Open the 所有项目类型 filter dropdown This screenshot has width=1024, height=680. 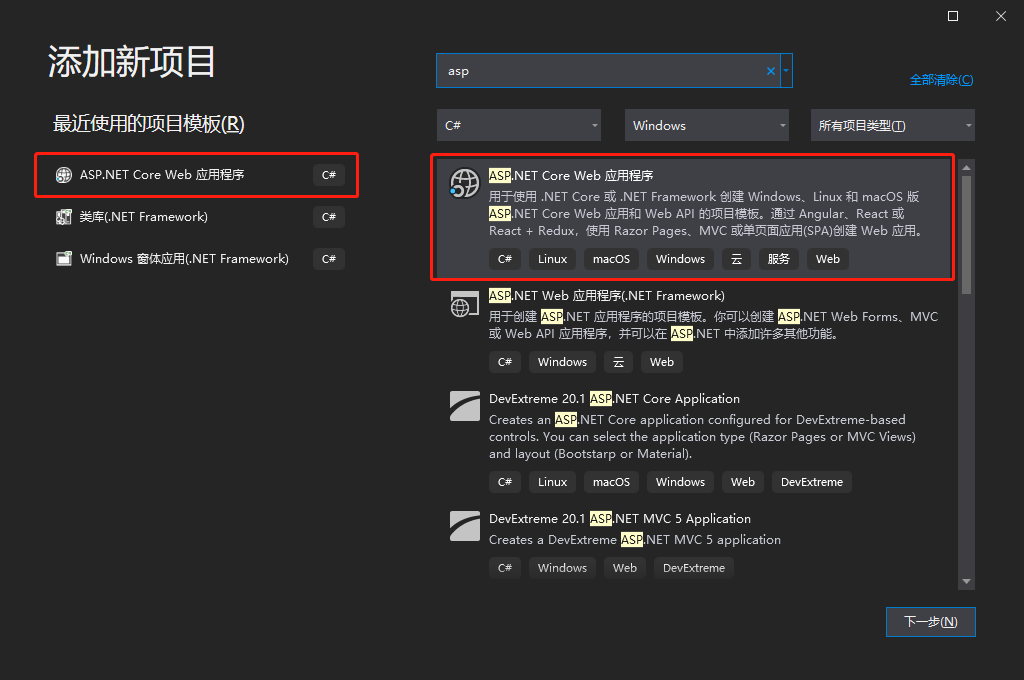(x=893, y=125)
